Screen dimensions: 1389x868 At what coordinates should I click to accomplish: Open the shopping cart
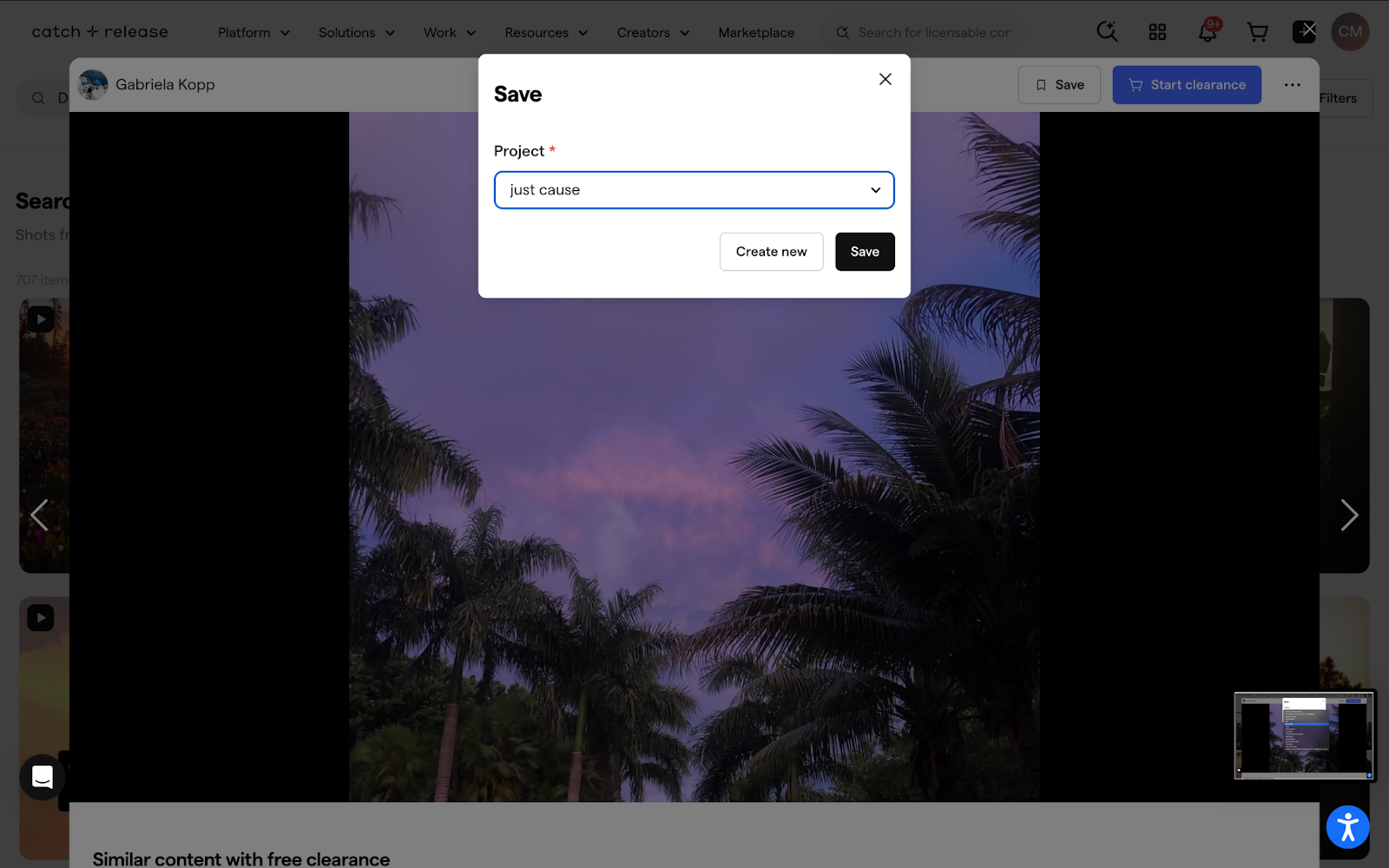click(1257, 32)
